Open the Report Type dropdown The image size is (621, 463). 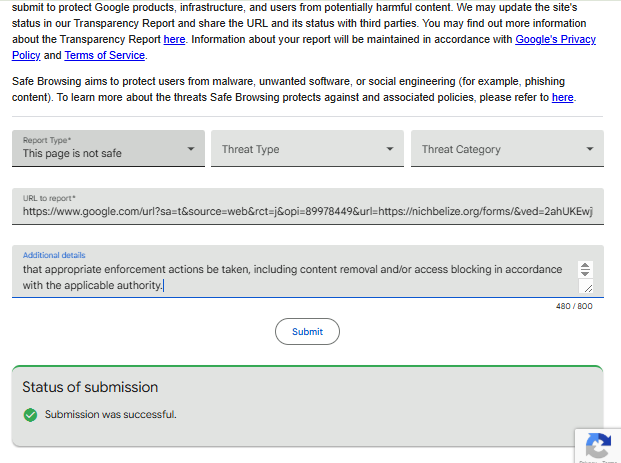pos(108,149)
